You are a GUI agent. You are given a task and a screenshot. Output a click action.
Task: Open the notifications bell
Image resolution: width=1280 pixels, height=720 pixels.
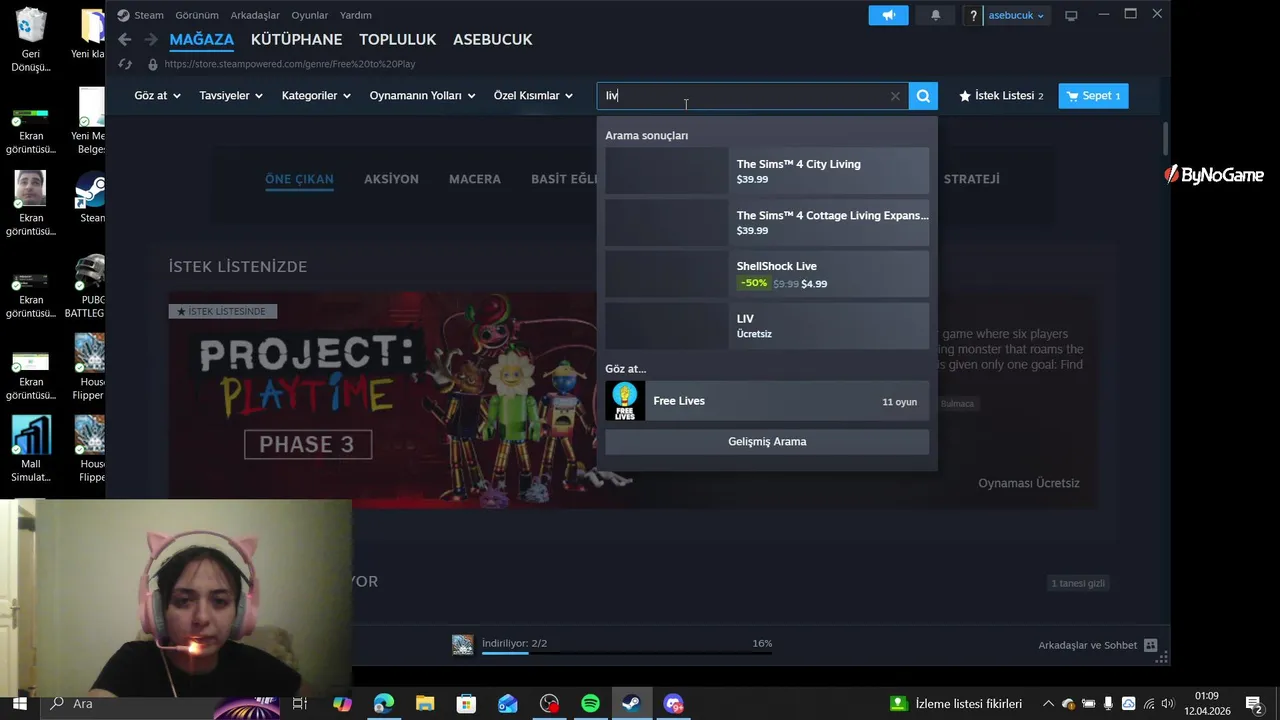pos(935,15)
